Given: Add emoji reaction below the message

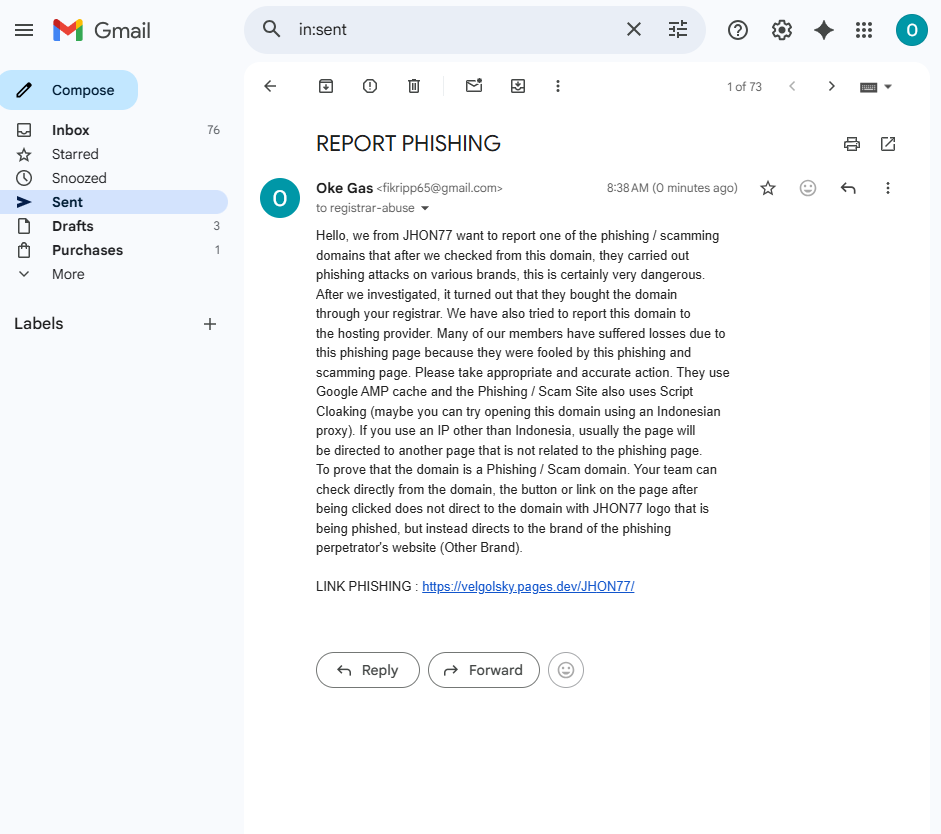Looking at the screenshot, I should (566, 670).
